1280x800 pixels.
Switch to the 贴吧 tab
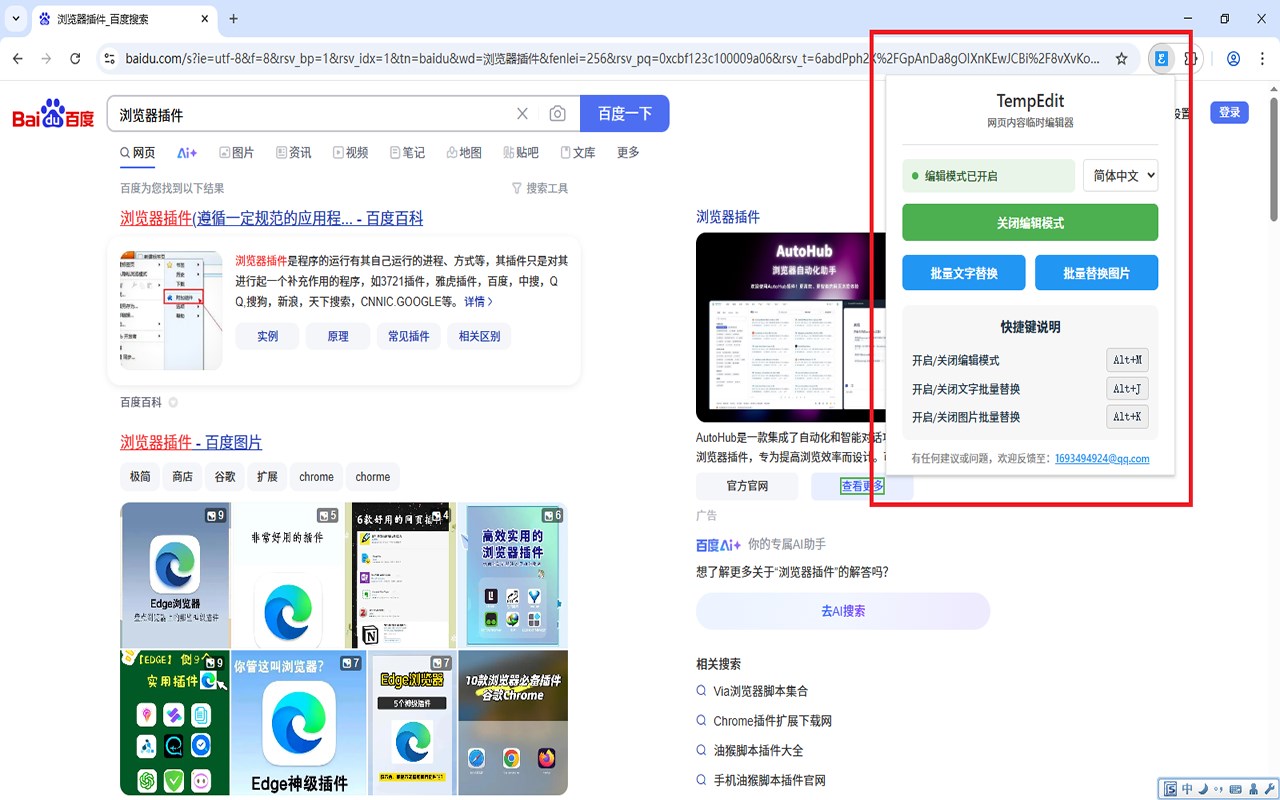(521, 153)
